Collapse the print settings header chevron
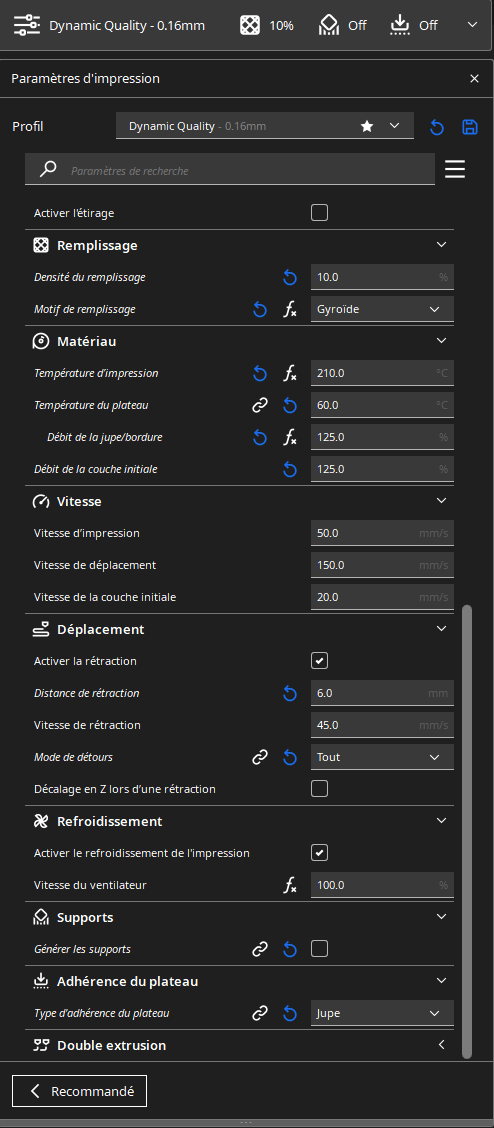Image resolution: width=494 pixels, height=1128 pixels. (x=472, y=24)
